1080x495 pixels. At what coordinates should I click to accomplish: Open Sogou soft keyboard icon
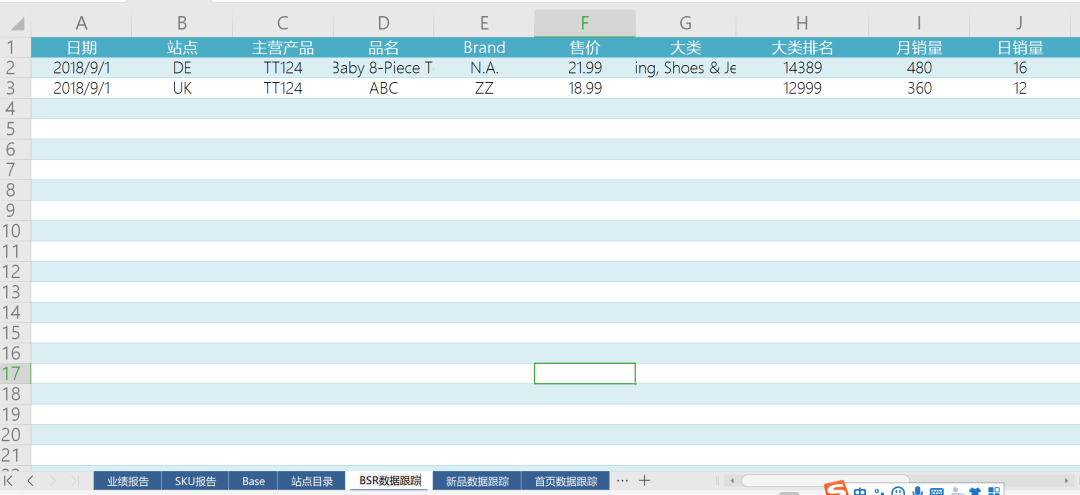point(937,490)
